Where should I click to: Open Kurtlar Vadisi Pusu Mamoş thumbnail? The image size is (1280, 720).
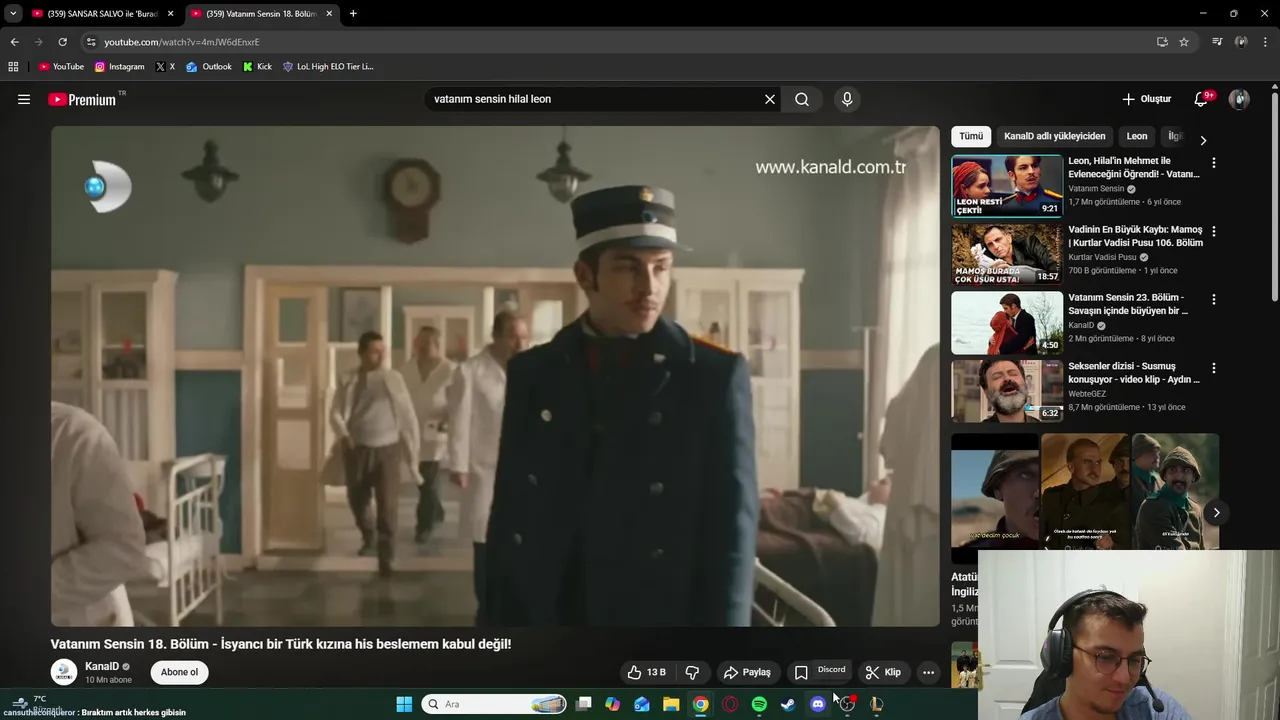pyautogui.click(x=1007, y=254)
